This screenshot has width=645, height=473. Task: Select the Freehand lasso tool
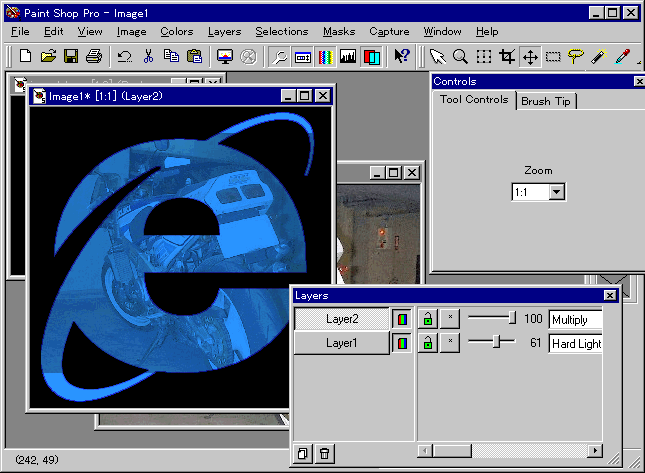[x=575, y=56]
